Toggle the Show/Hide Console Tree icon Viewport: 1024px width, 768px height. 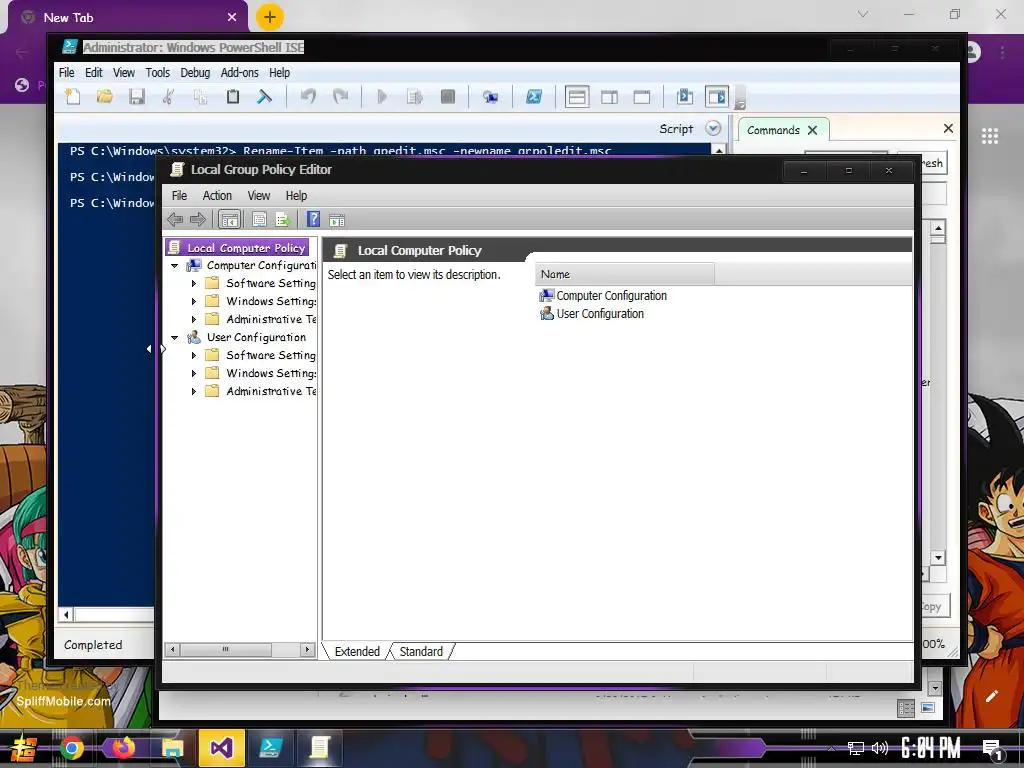pos(229,220)
